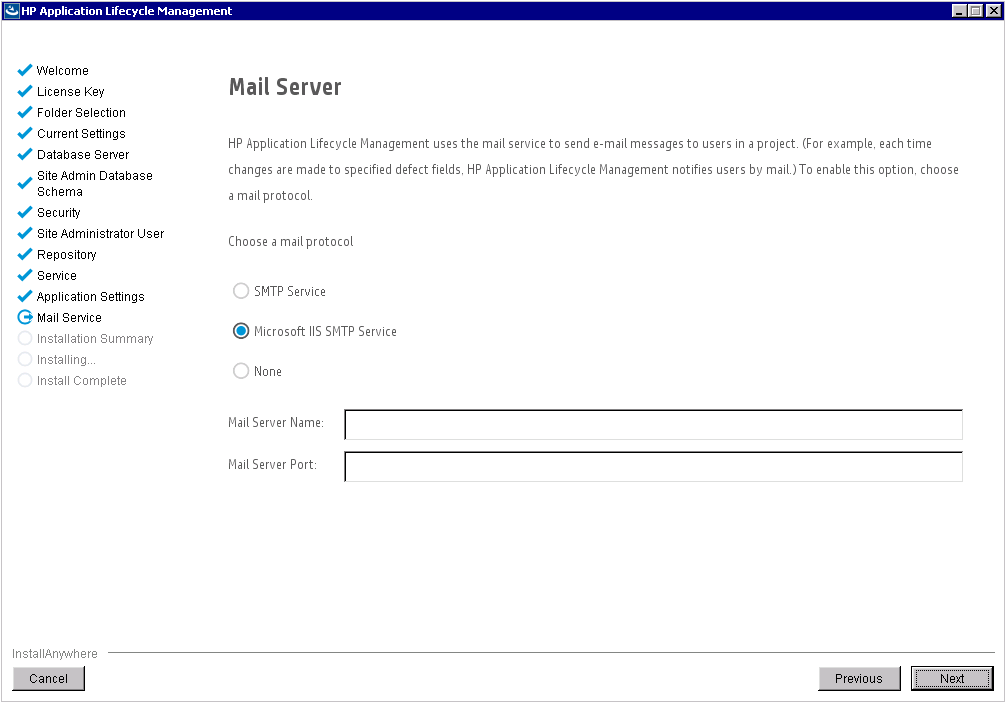1005x702 pixels.
Task: Select the Install Complete step label
Action: pyautogui.click(x=81, y=381)
